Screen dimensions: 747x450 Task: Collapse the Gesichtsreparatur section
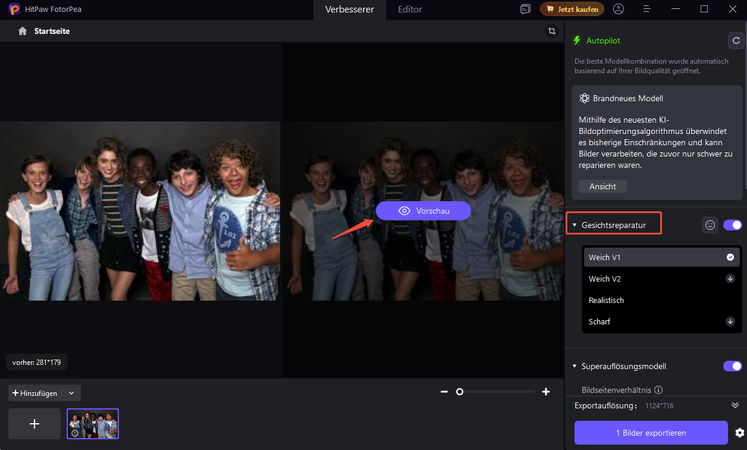(x=574, y=226)
